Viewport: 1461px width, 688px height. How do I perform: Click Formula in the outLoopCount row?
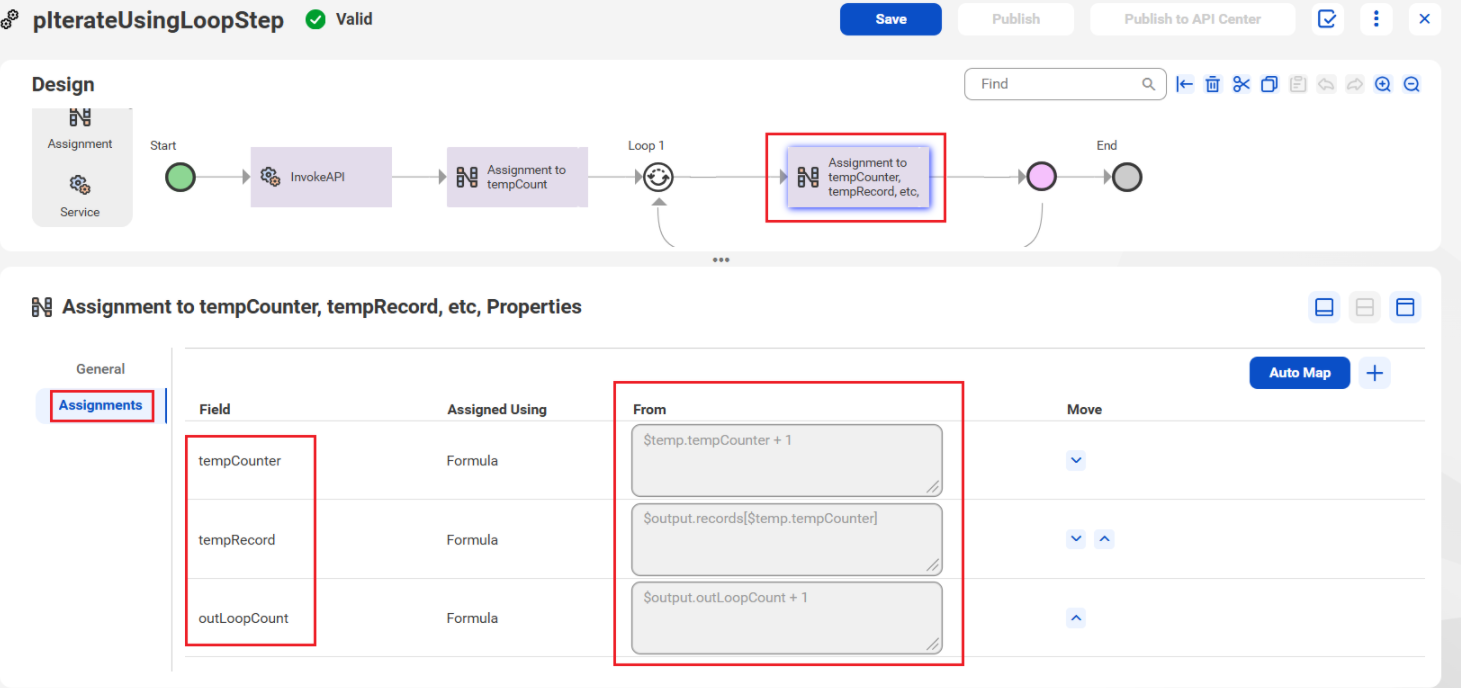(x=472, y=618)
